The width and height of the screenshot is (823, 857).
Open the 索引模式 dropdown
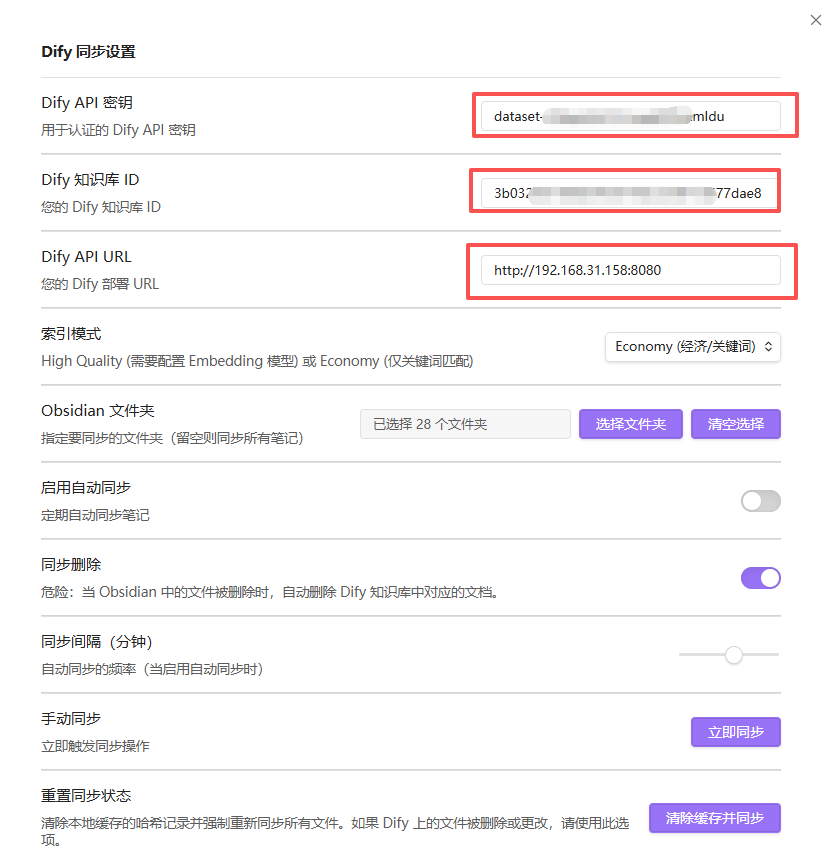pyautogui.click(x=692, y=346)
